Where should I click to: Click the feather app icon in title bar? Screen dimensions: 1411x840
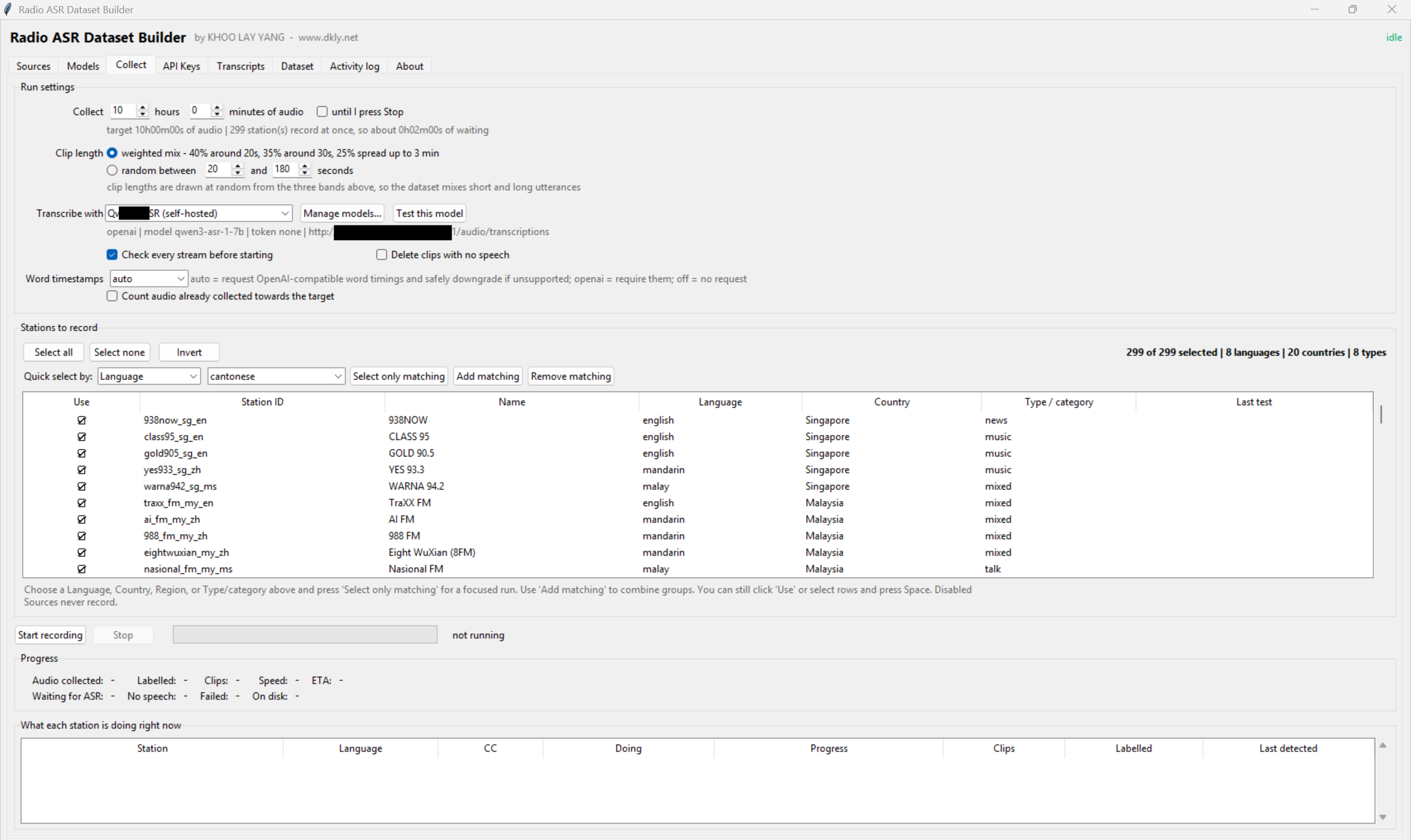point(8,9)
